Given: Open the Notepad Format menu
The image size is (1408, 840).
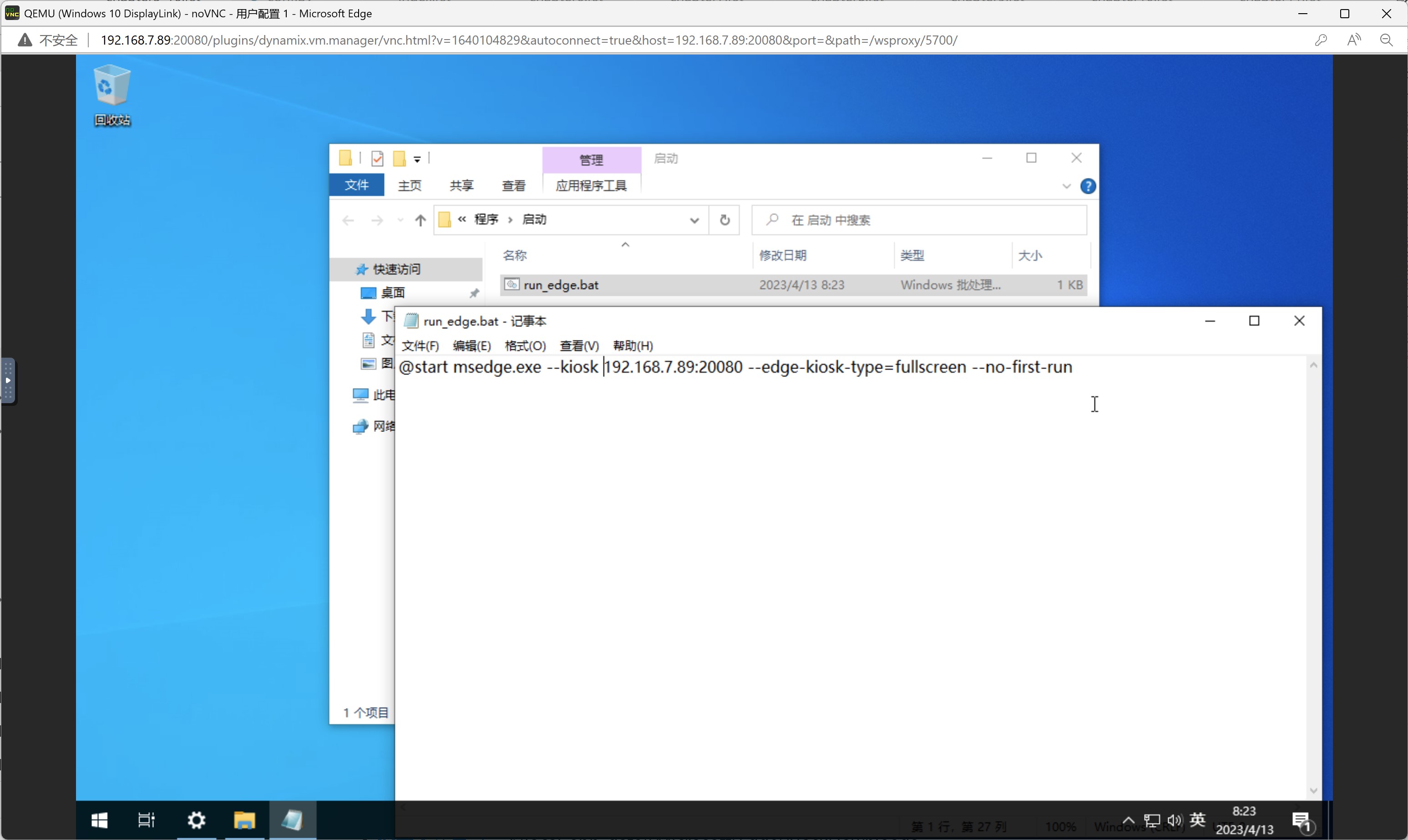Looking at the screenshot, I should 525,346.
